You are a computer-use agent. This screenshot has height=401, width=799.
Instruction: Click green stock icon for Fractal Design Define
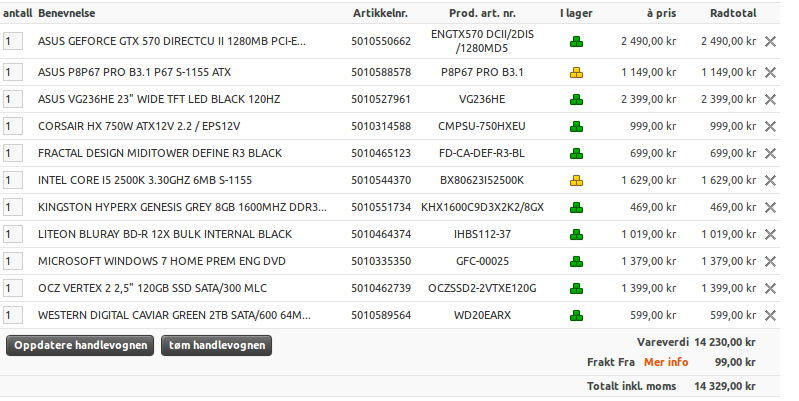click(576, 154)
